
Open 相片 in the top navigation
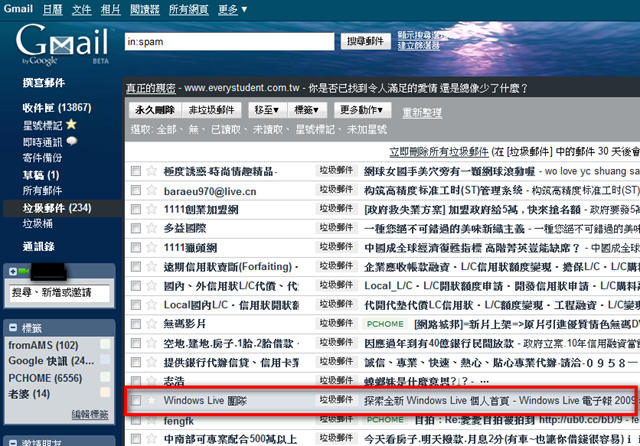(x=111, y=9)
